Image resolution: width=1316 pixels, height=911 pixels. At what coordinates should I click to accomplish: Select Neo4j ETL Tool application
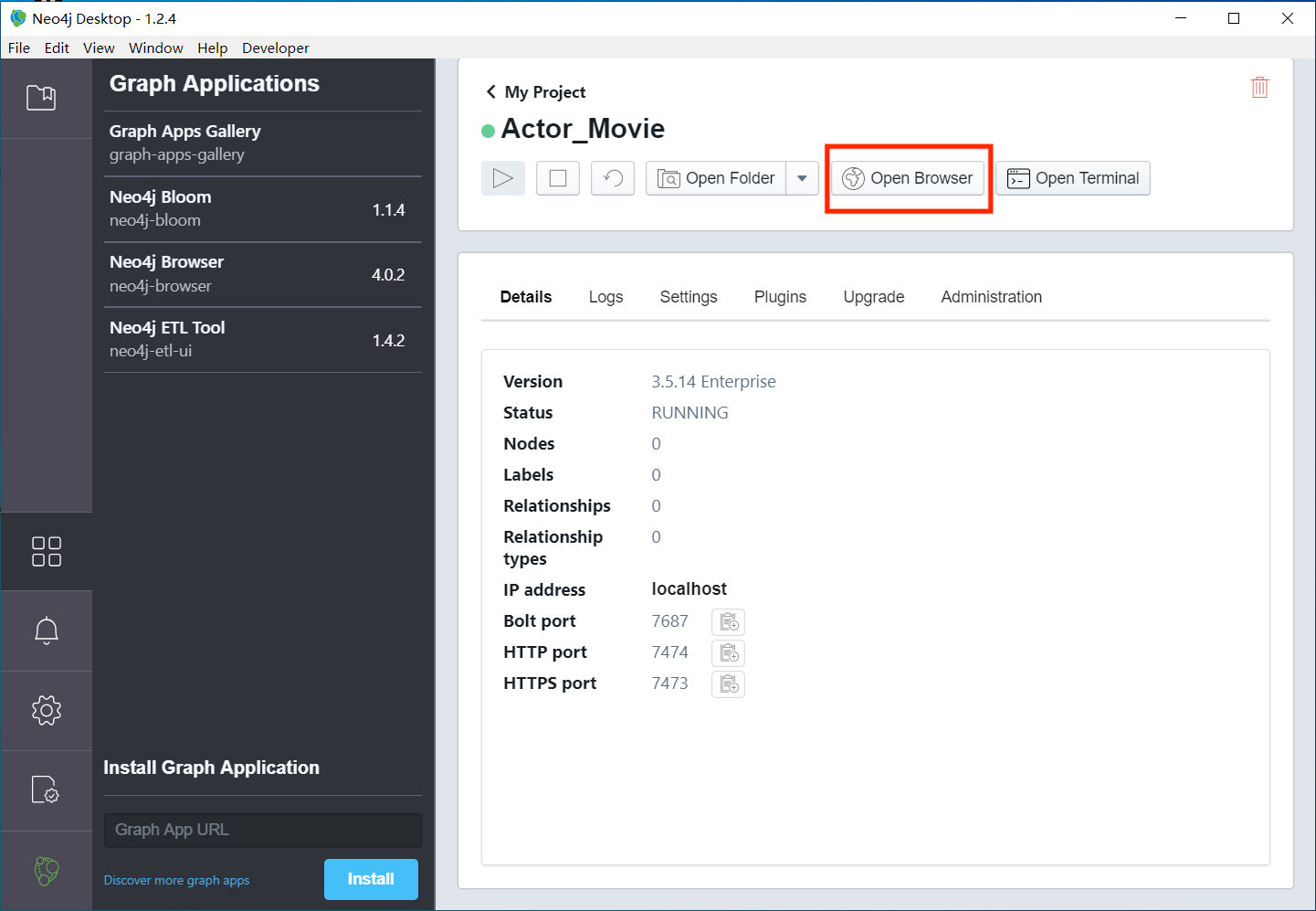263,340
